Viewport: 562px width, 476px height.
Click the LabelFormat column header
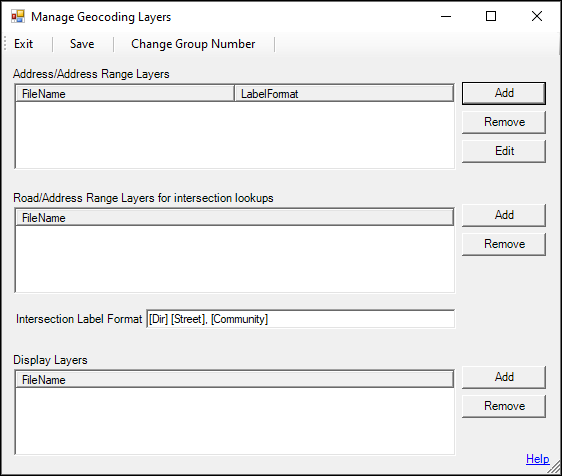pyautogui.click(x=344, y=94)
